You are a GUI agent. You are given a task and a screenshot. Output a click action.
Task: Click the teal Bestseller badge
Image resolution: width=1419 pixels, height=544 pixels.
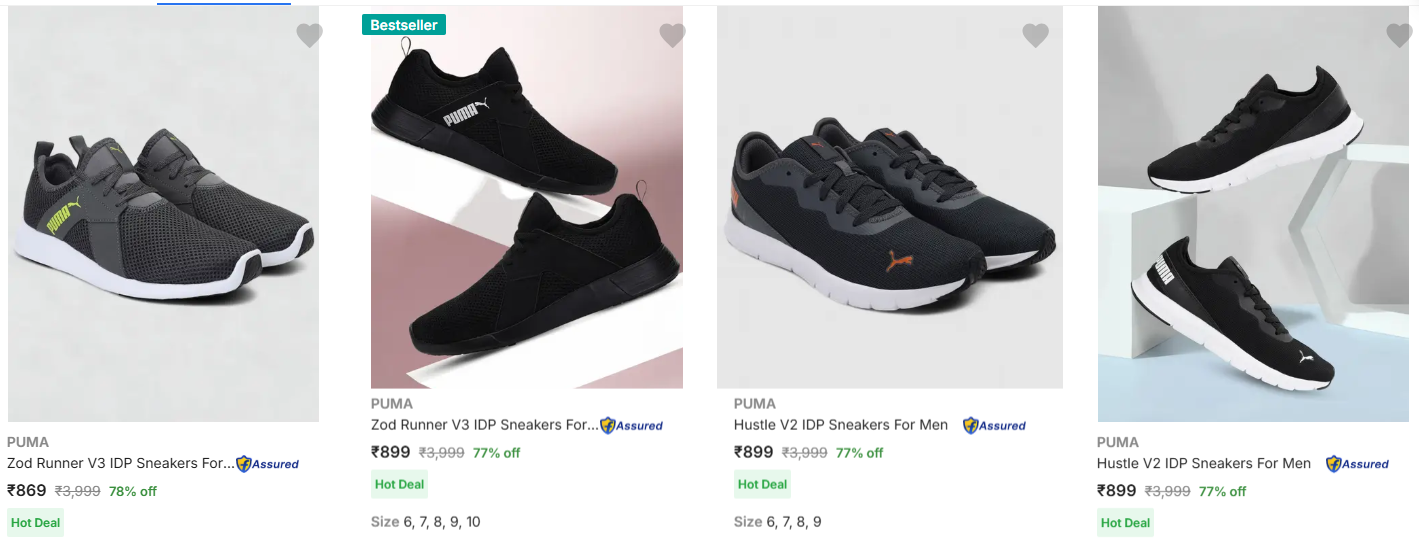point(403,25)
